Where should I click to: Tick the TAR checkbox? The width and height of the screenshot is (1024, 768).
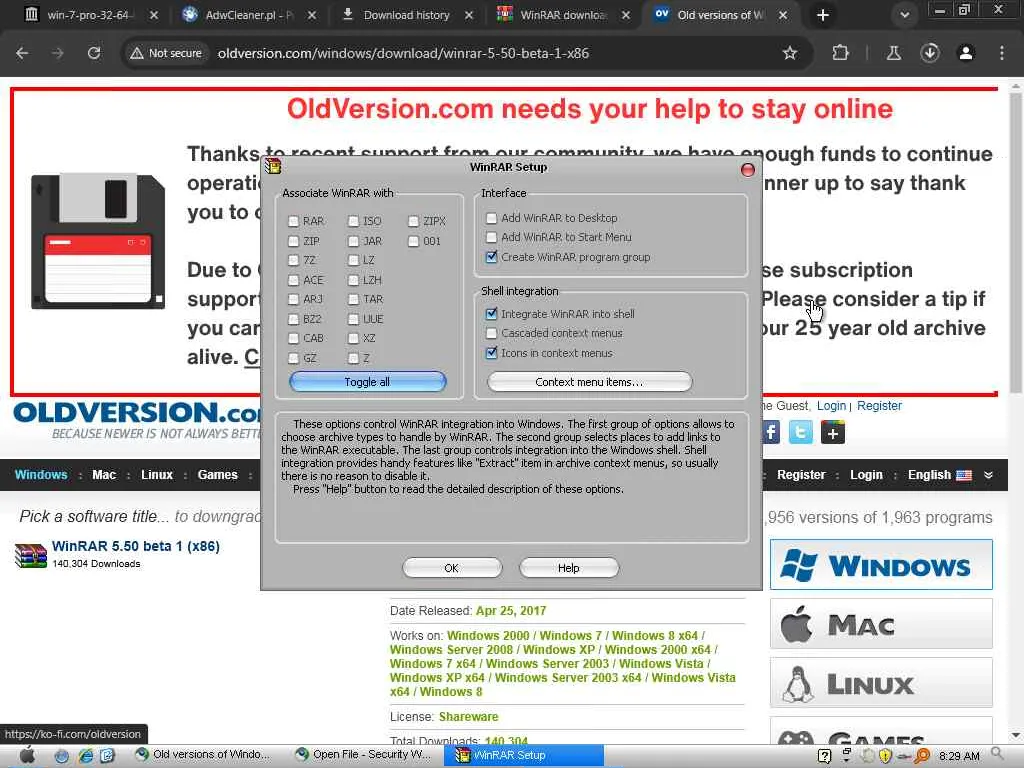tap(353, 299)
